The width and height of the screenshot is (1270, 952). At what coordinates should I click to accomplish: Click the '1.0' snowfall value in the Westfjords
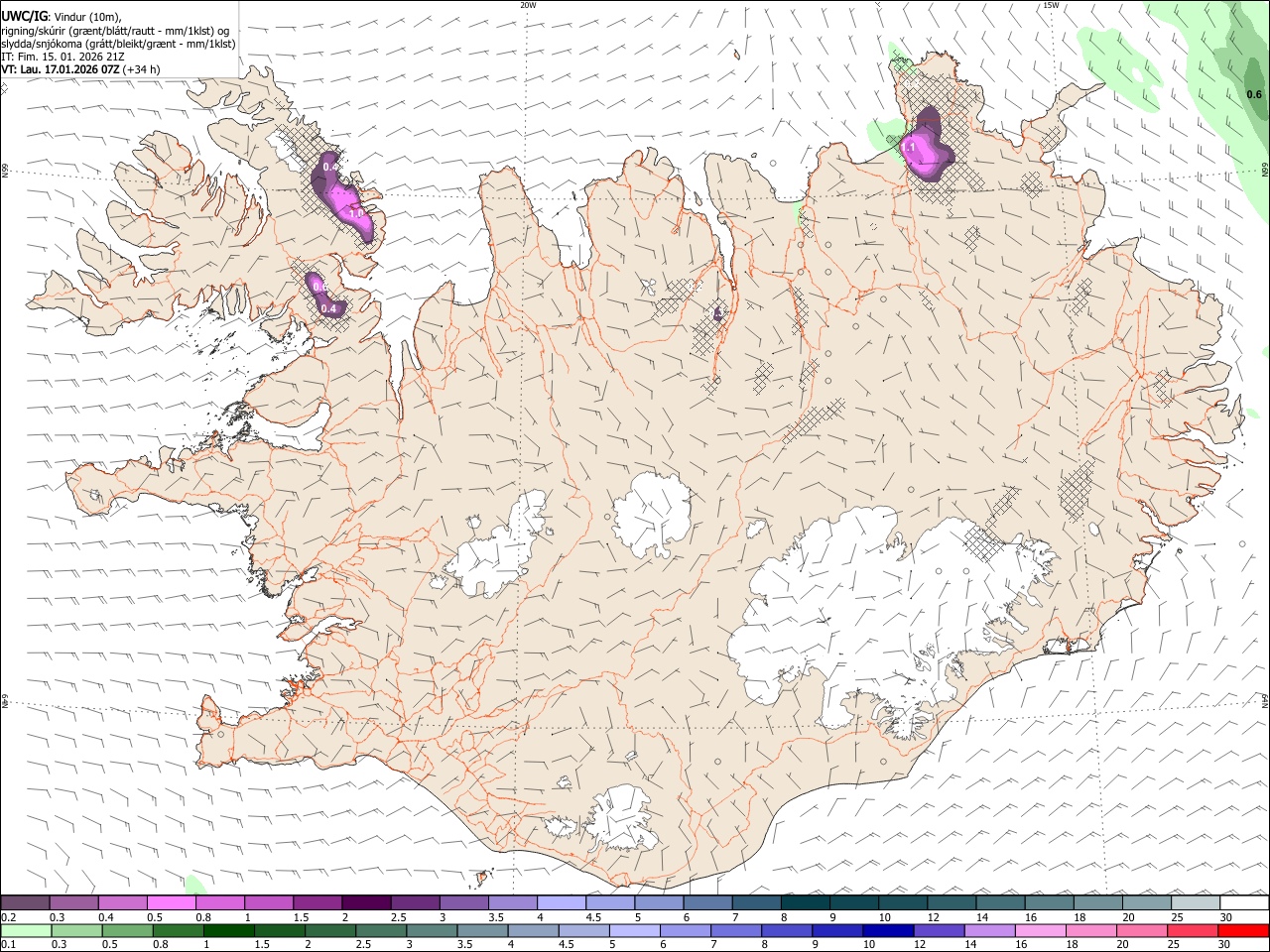[x=356, y=213]
